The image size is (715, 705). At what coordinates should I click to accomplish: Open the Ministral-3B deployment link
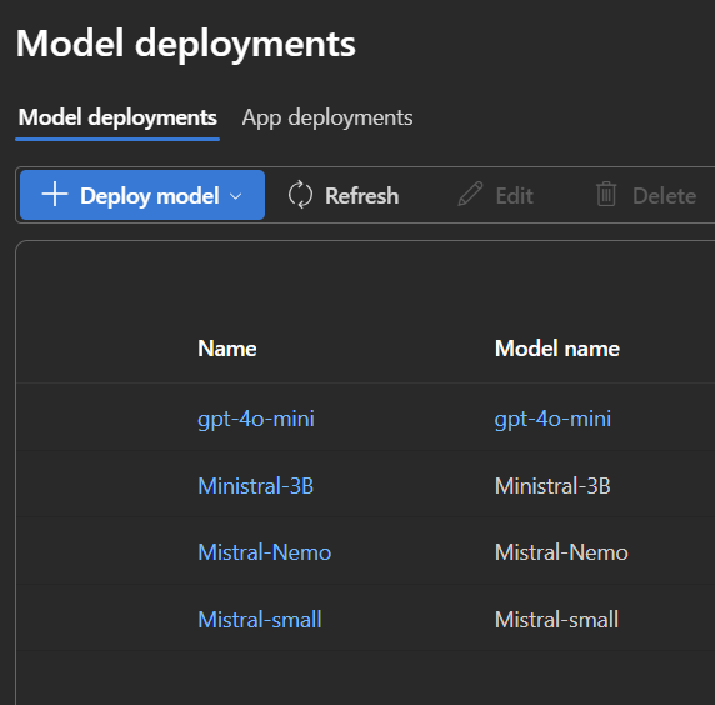pos(256,486)
